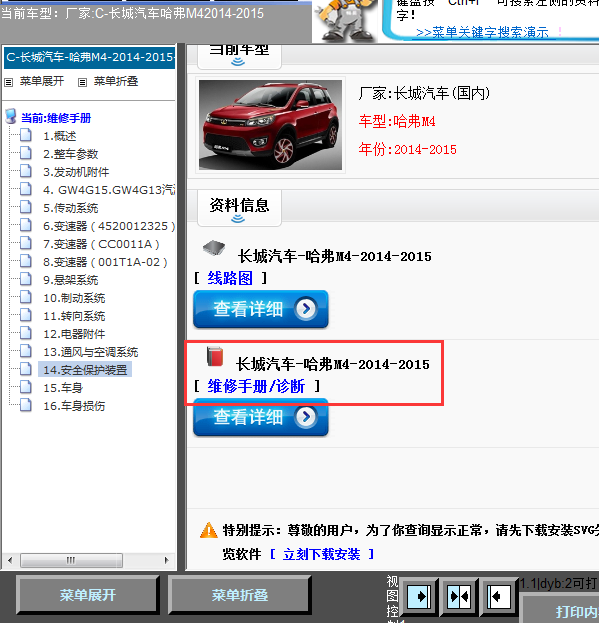Select the 当前:维修手册 root node
This screenshot has height=623, width=599.
(56, 118)
